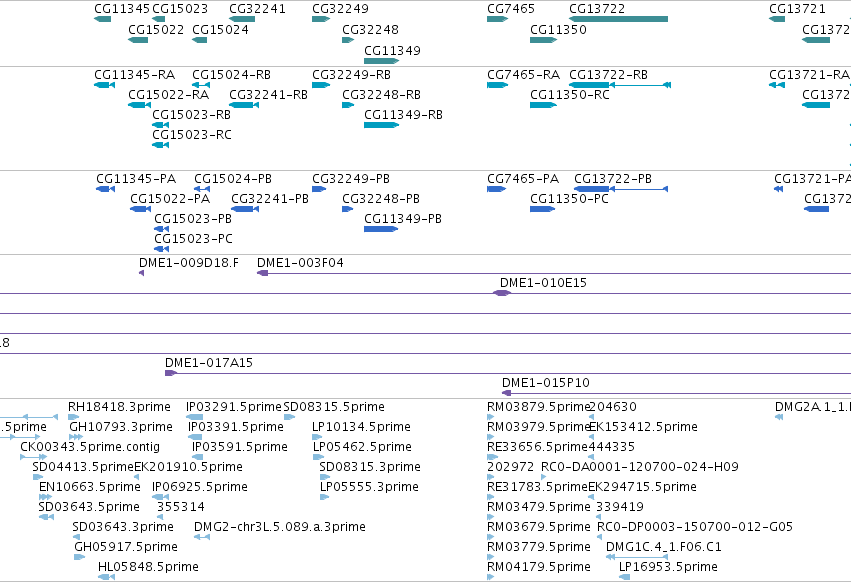Select protein CG32248-PB label

click(x=380, y=199)
